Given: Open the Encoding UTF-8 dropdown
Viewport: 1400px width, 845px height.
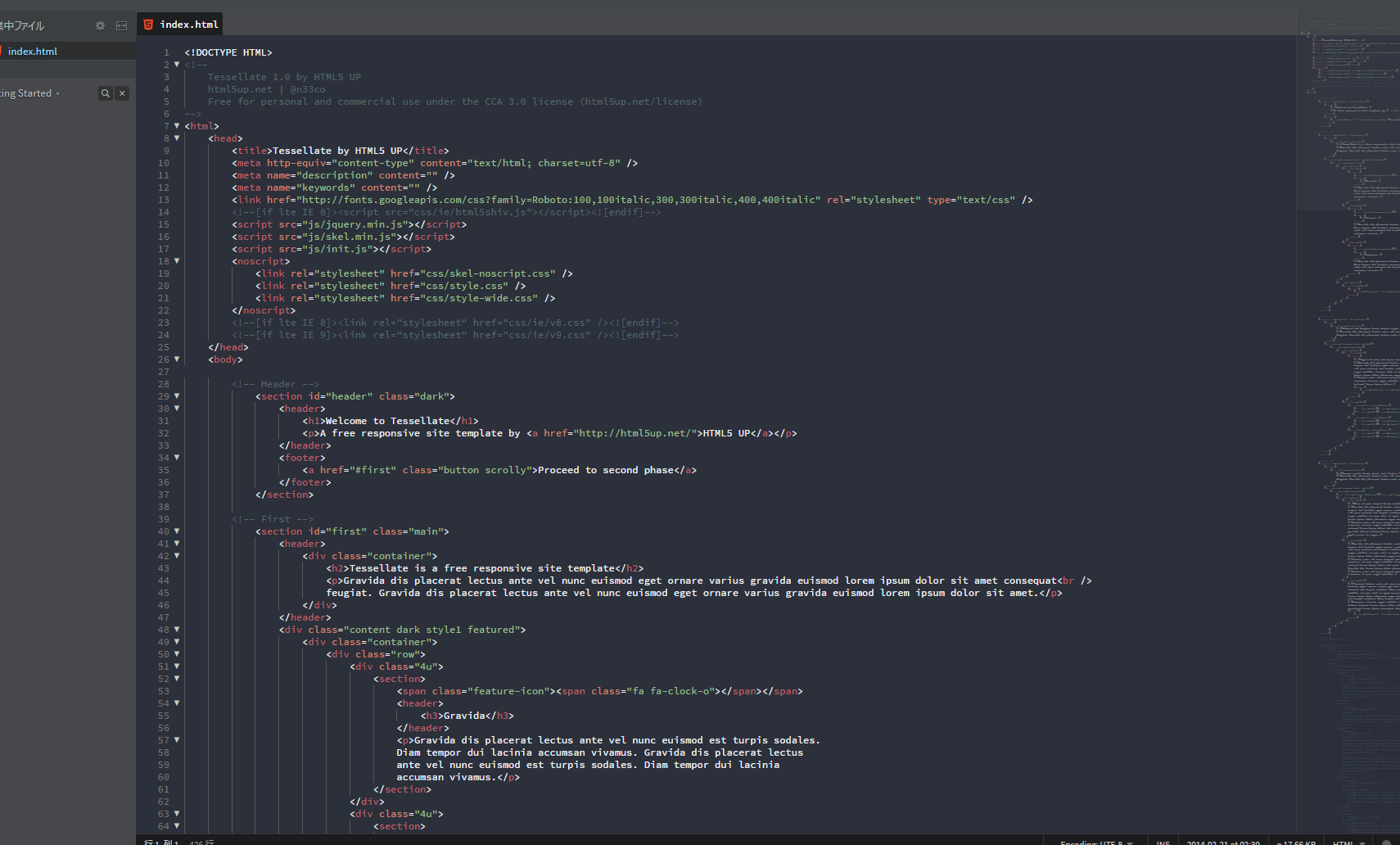Looking at the screenshot, I should click(x=1096, y=842).
